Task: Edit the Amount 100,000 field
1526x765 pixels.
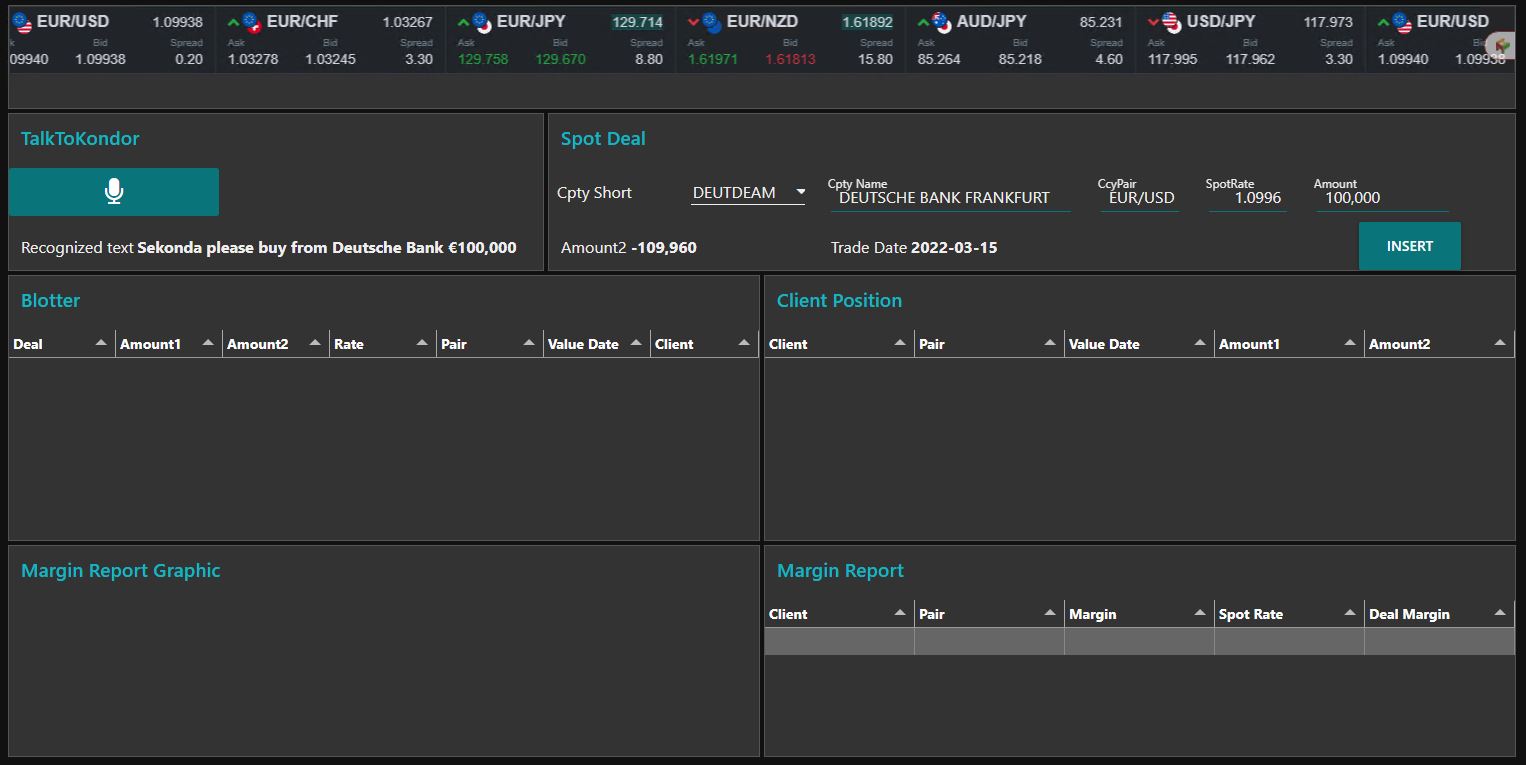Action: tap(1381, 198)
